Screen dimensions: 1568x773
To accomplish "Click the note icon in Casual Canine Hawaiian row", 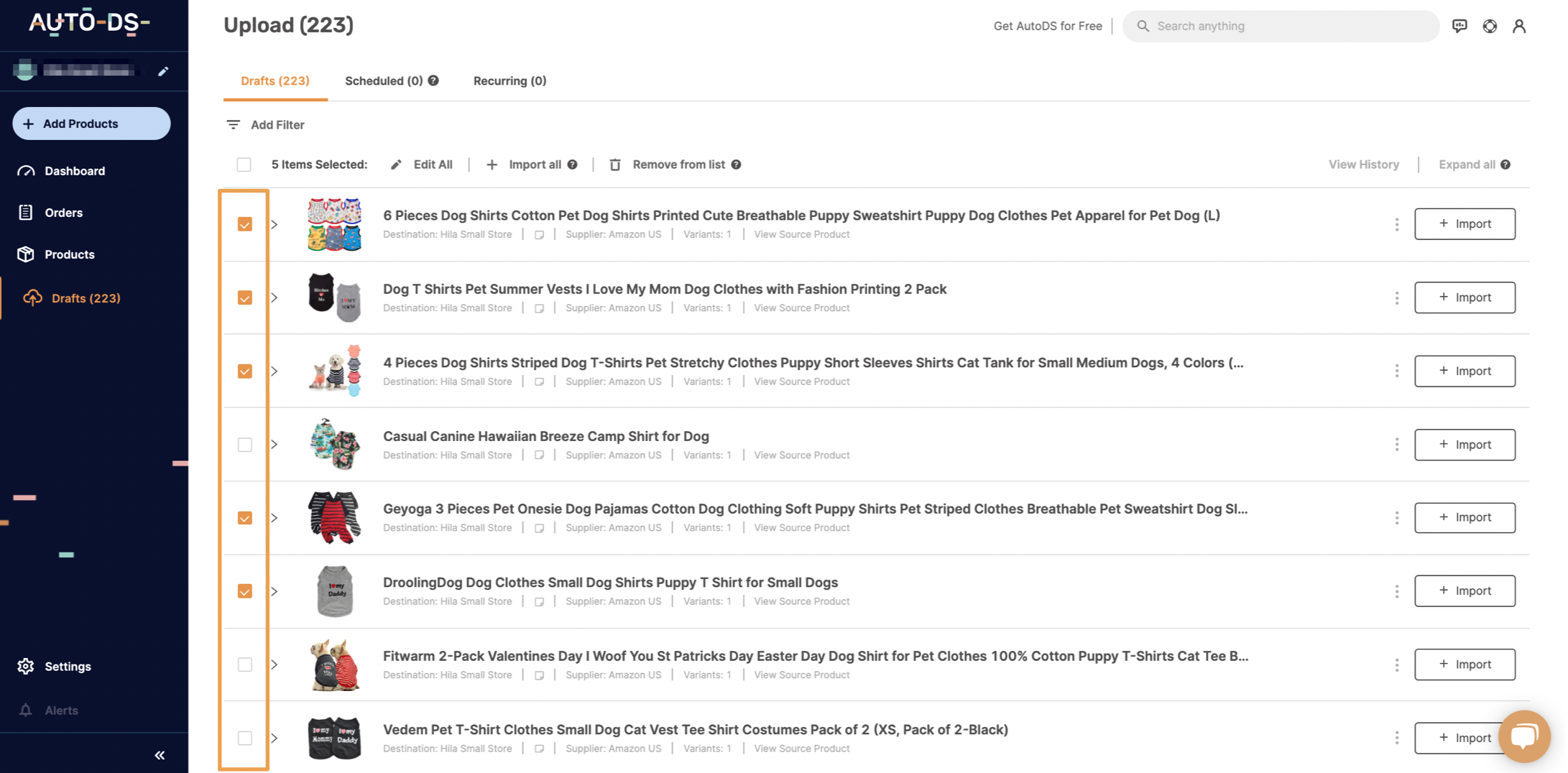I will point(539,455).
